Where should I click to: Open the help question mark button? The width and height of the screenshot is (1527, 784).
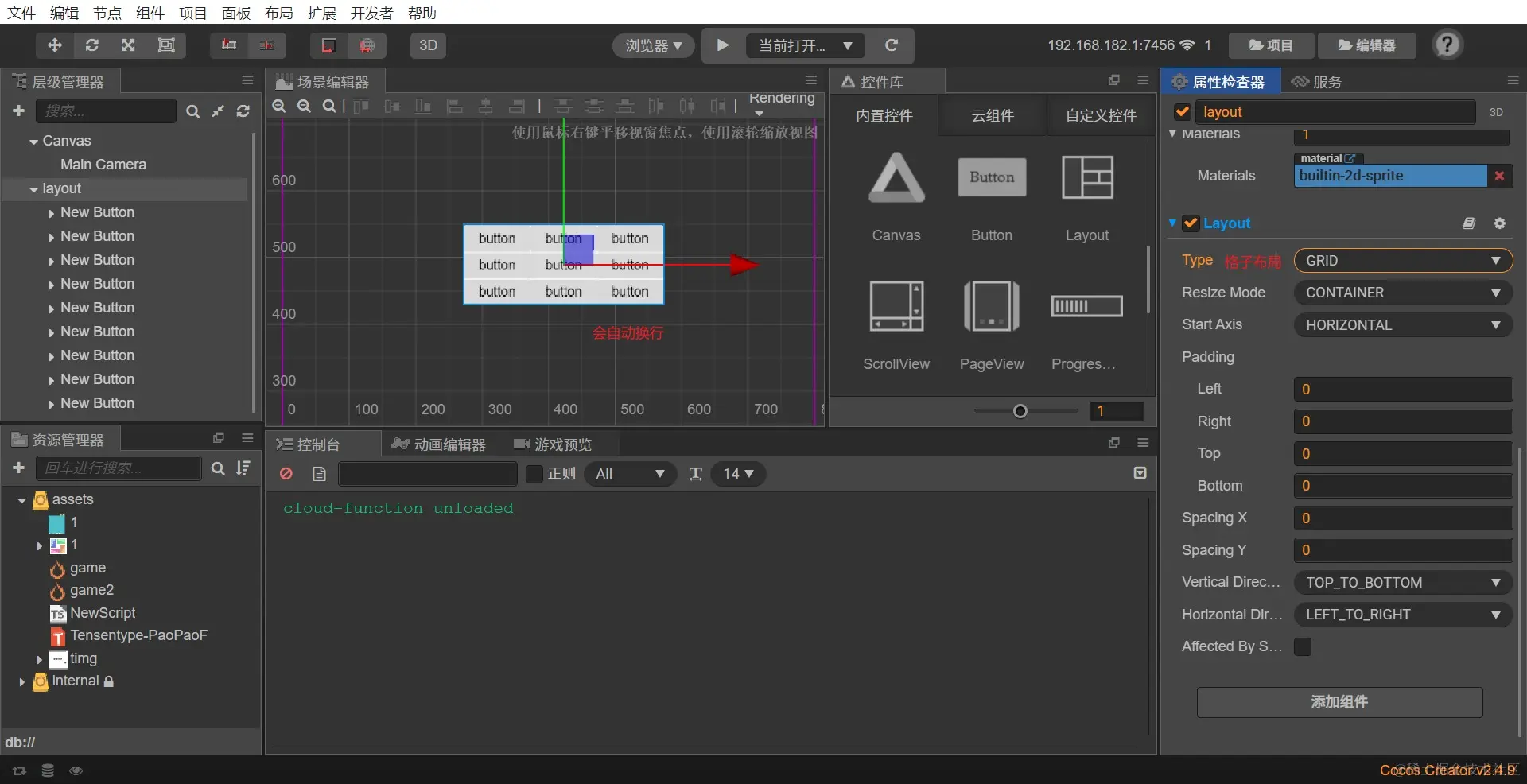point(1447,45)
